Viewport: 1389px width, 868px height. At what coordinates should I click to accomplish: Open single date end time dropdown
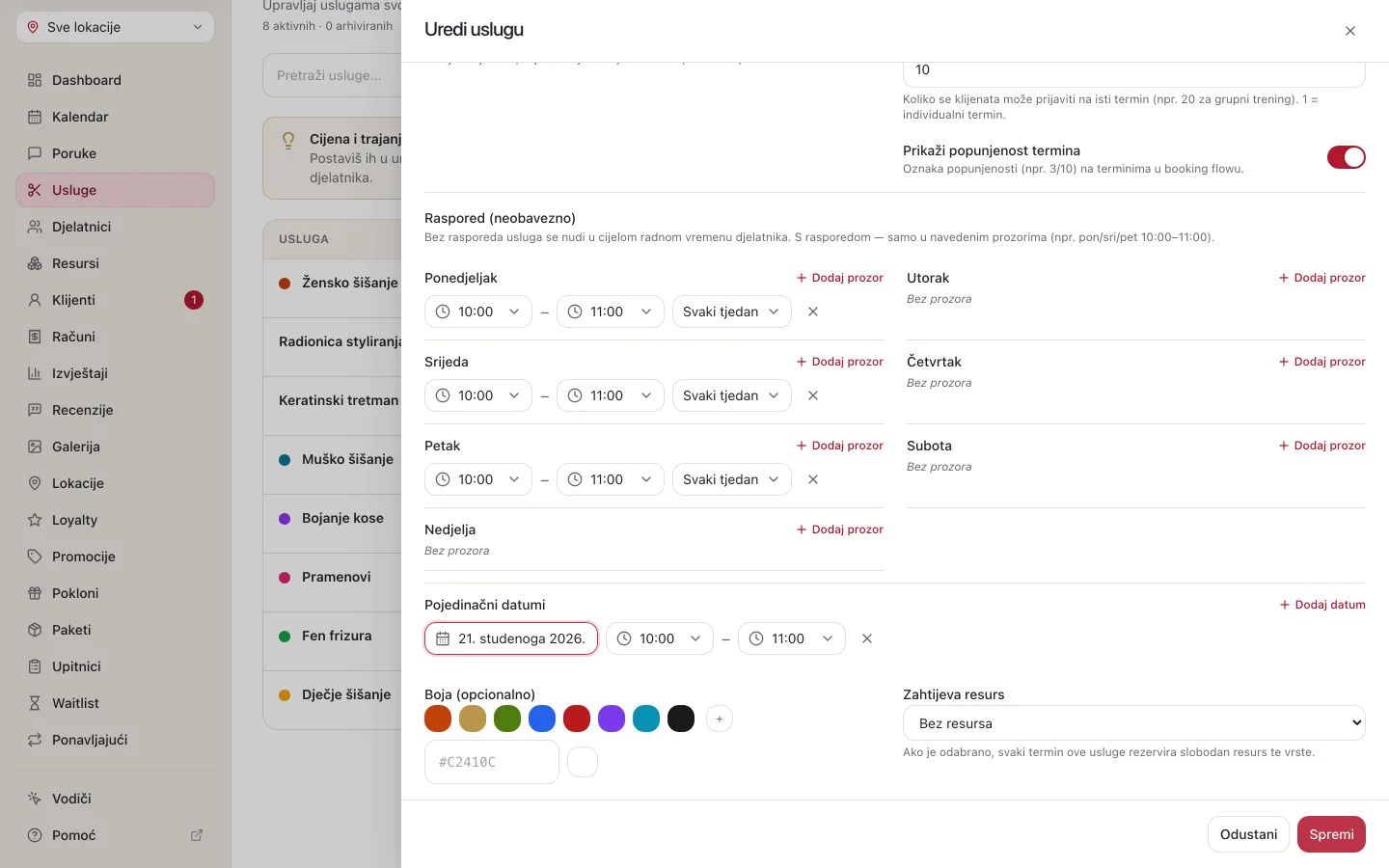point(792,638)
